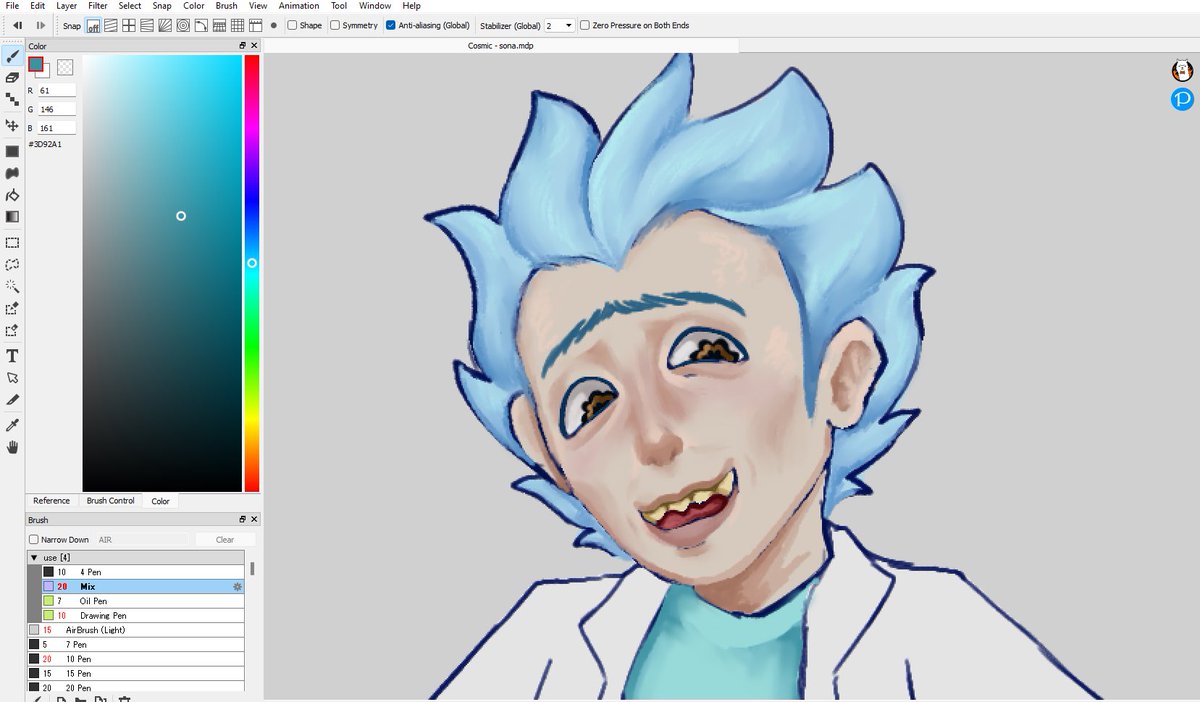
Task: Click the Clear button in Brush panel
Action: pos(225,540)
